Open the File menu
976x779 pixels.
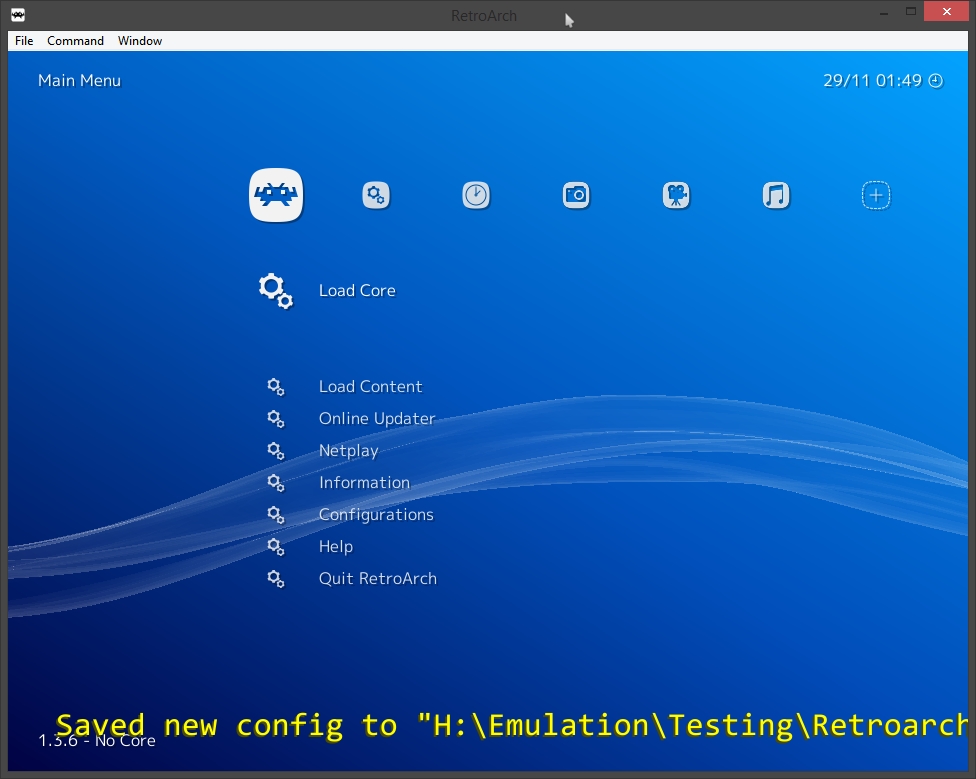tap(24, 40)
